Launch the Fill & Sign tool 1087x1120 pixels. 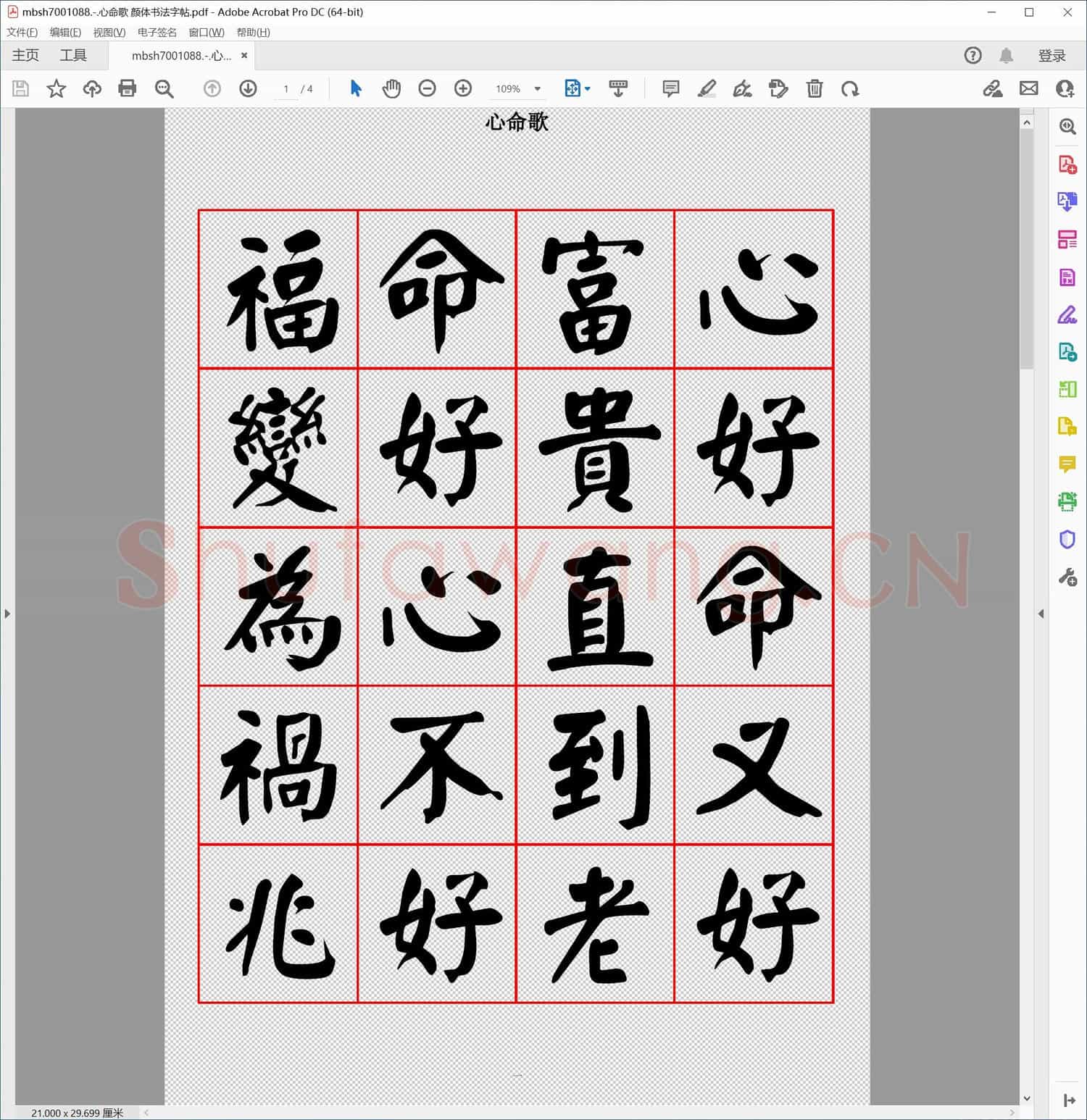tap(1067, 315)
